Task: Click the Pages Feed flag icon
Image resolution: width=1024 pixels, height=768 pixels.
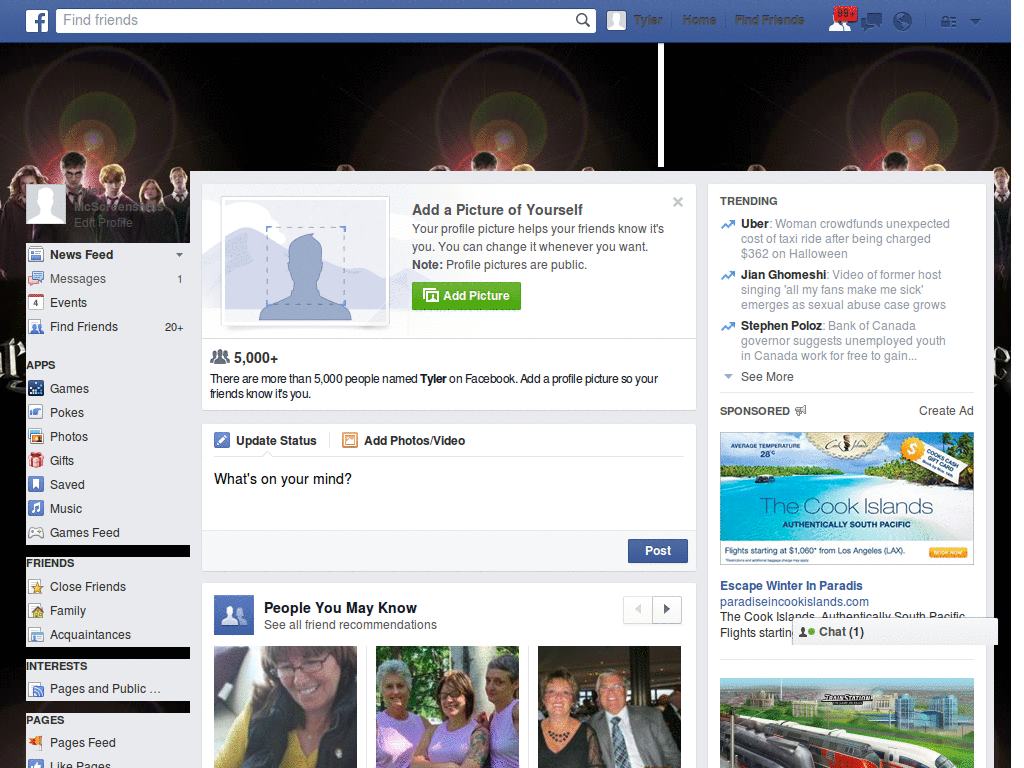Action: click(37, 743)
